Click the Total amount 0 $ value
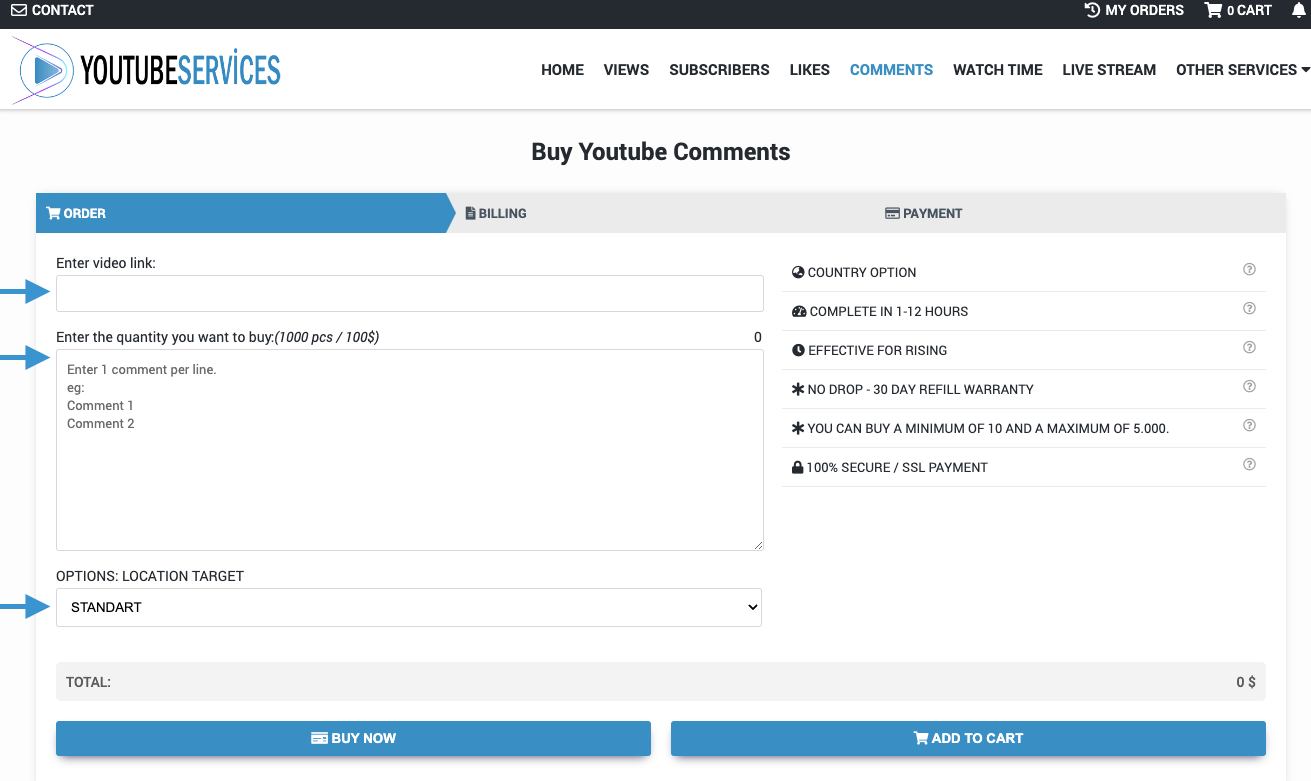The image size is (1311, 781). point(1246,682)
